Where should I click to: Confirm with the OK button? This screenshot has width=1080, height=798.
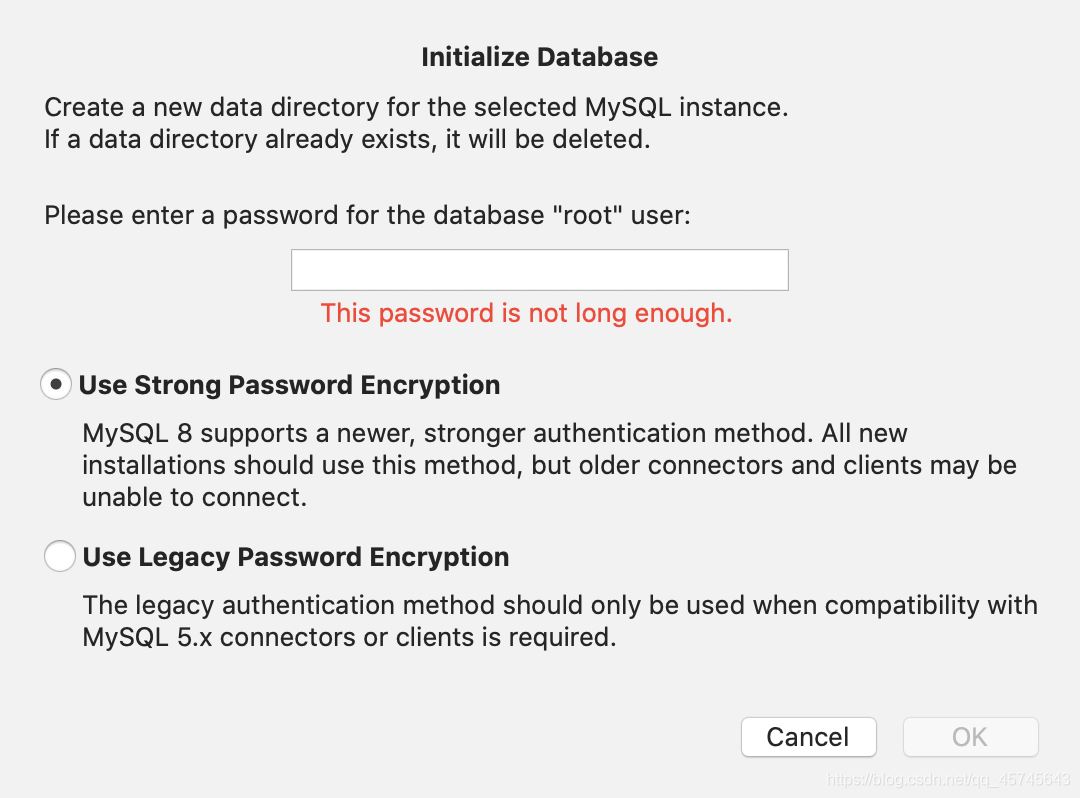(x=970, y=737)
